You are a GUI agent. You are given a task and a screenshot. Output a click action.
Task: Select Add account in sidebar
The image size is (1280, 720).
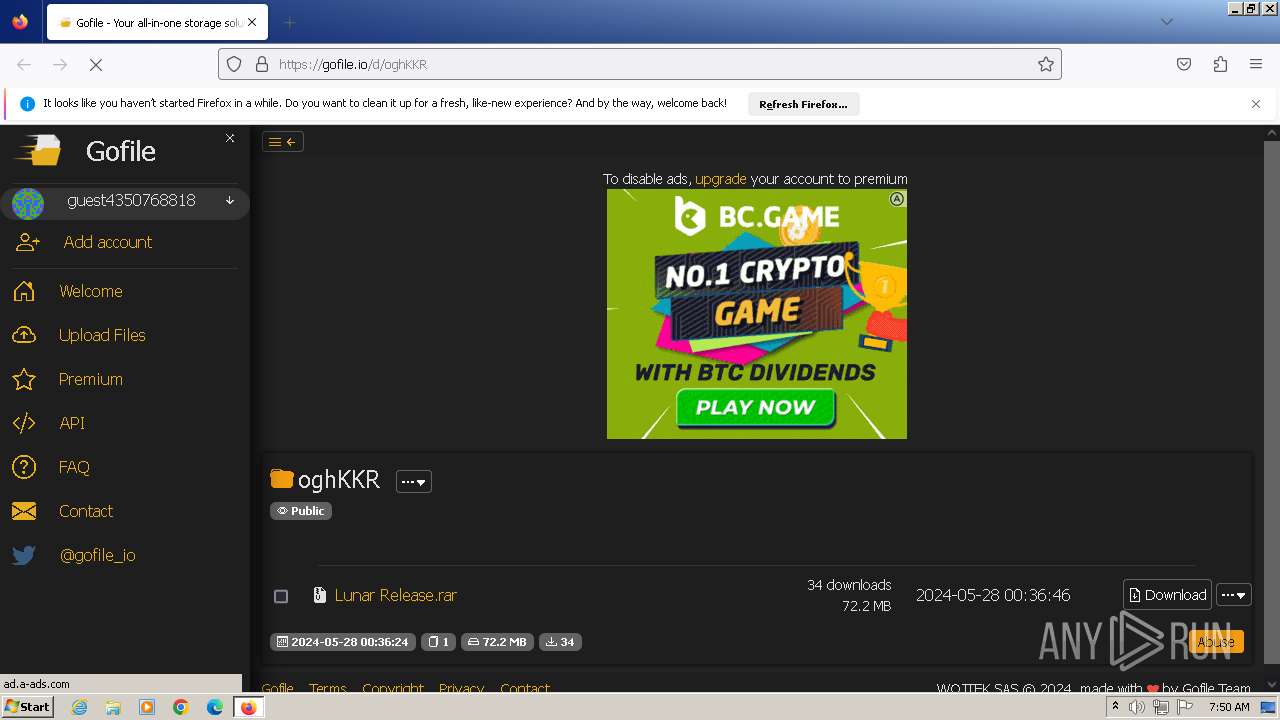pyautogui.click(x=108, y=242)
